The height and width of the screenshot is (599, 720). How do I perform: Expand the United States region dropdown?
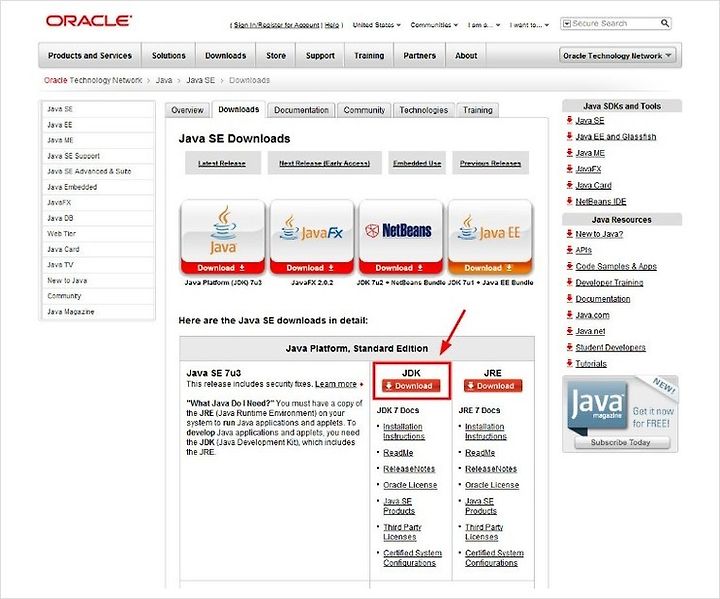tap(377, 25)
